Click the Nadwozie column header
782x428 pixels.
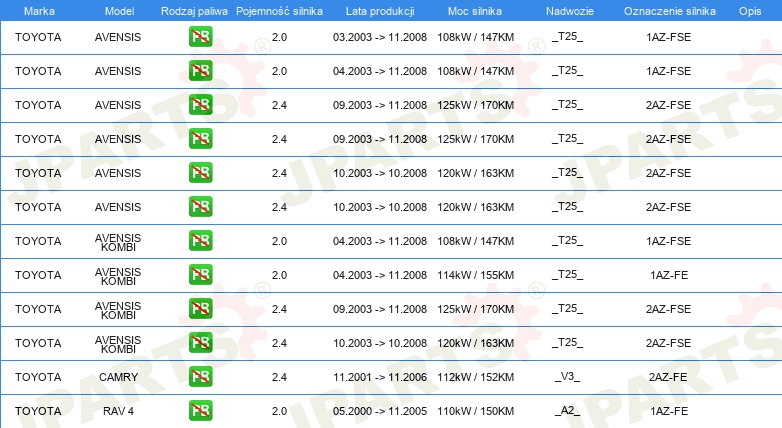pos(570,11)
